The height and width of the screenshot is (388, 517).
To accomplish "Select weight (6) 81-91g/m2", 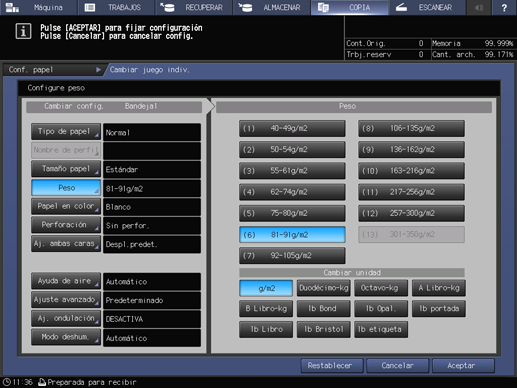I will [292, 235].
